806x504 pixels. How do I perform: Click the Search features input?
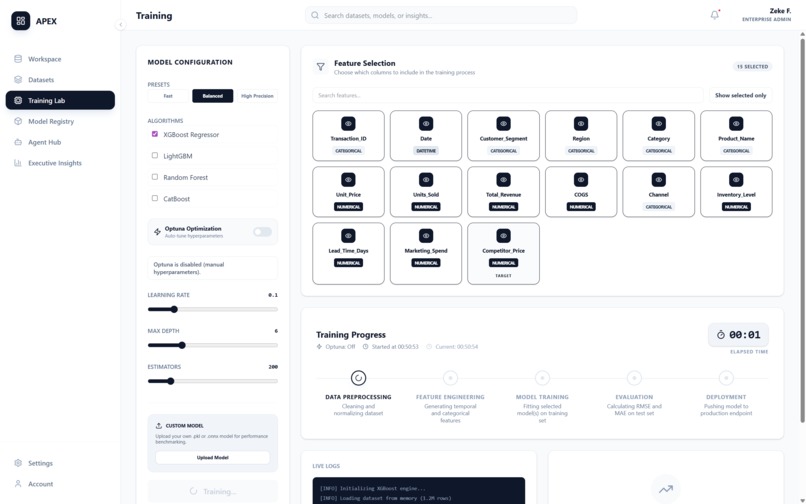pos(507,96)
